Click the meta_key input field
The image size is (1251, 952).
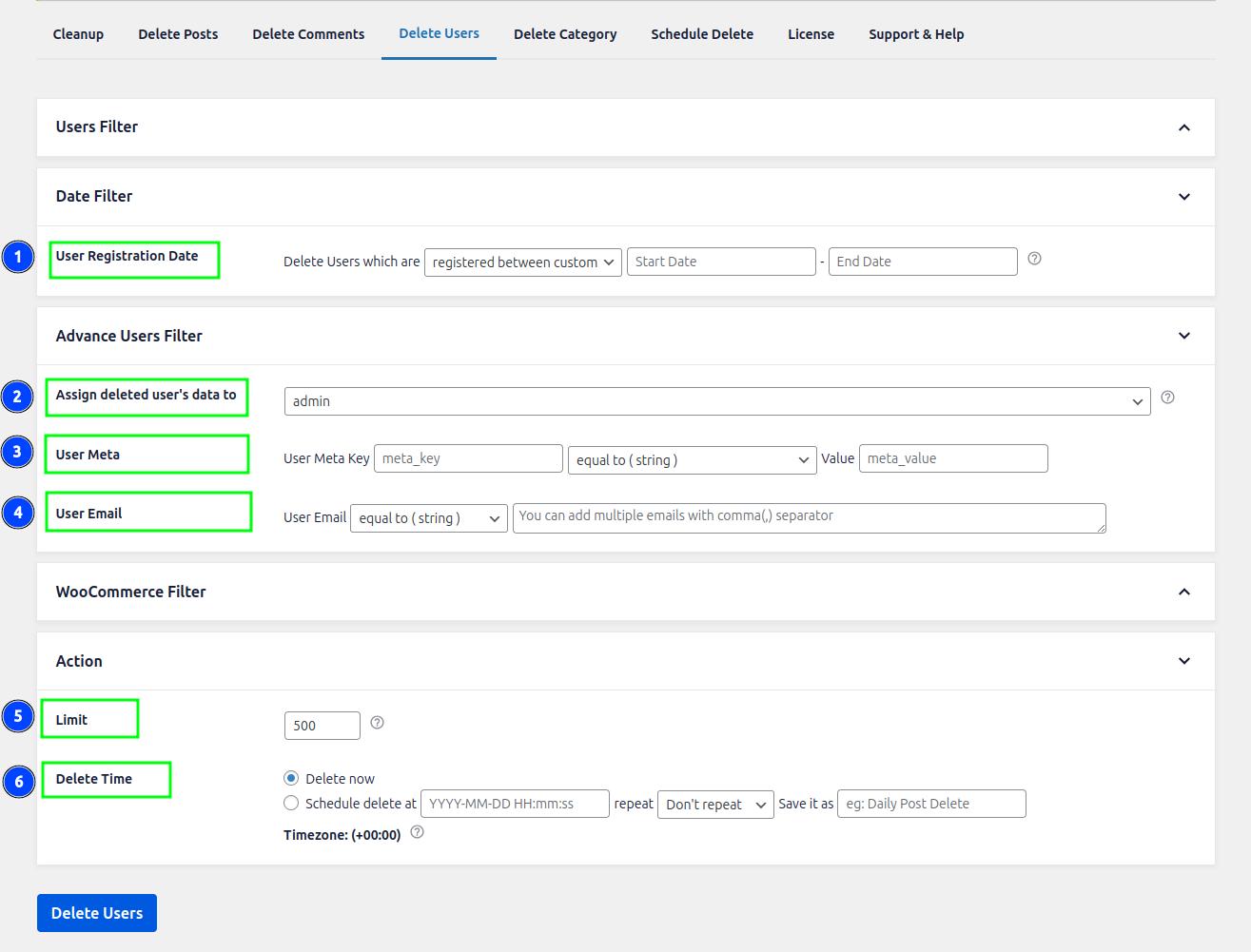(x=468, y=458)
